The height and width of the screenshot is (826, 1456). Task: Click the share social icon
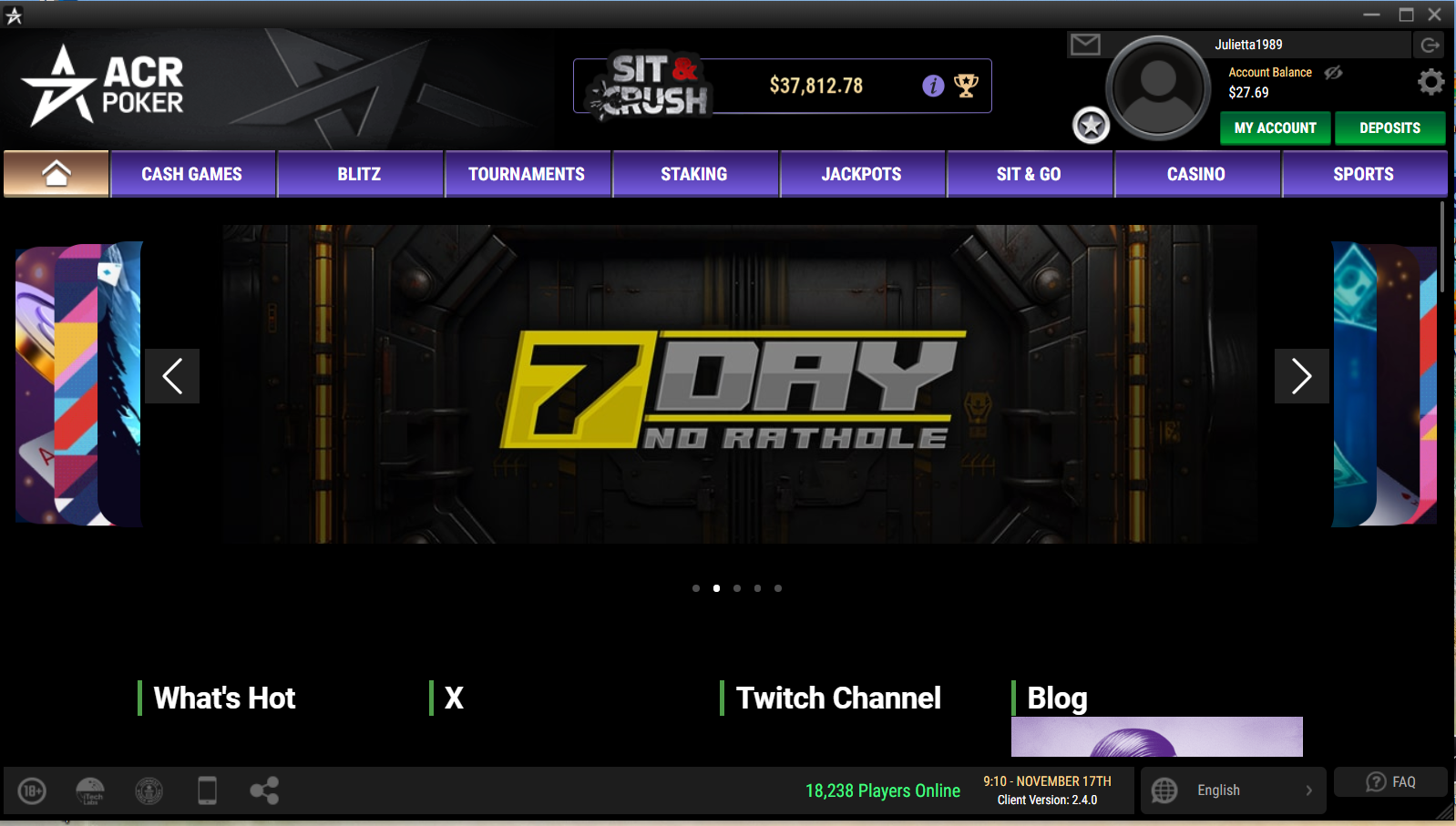[x=264, y=790]
